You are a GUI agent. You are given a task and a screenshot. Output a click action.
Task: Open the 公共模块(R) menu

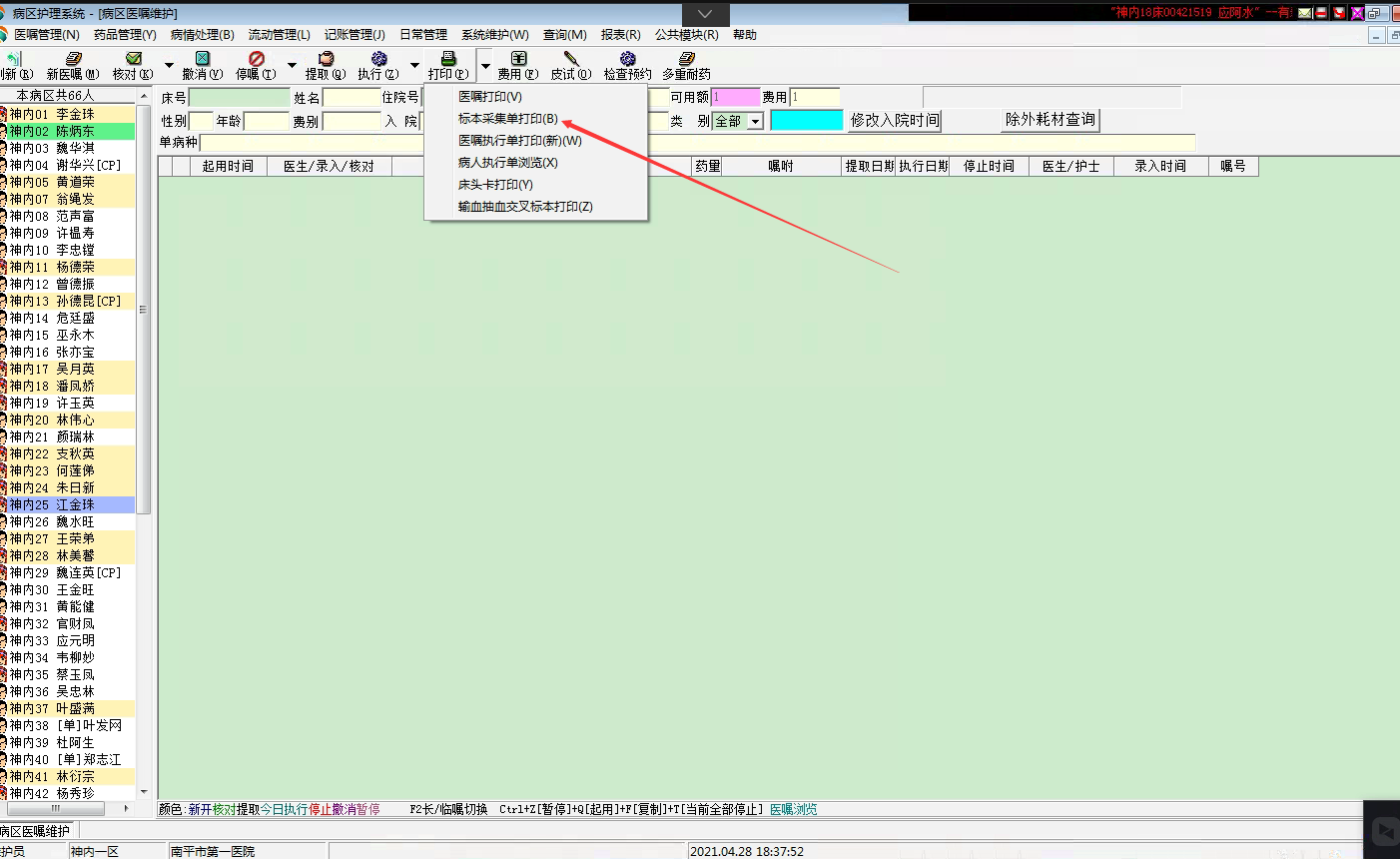[x=687, y=35]
